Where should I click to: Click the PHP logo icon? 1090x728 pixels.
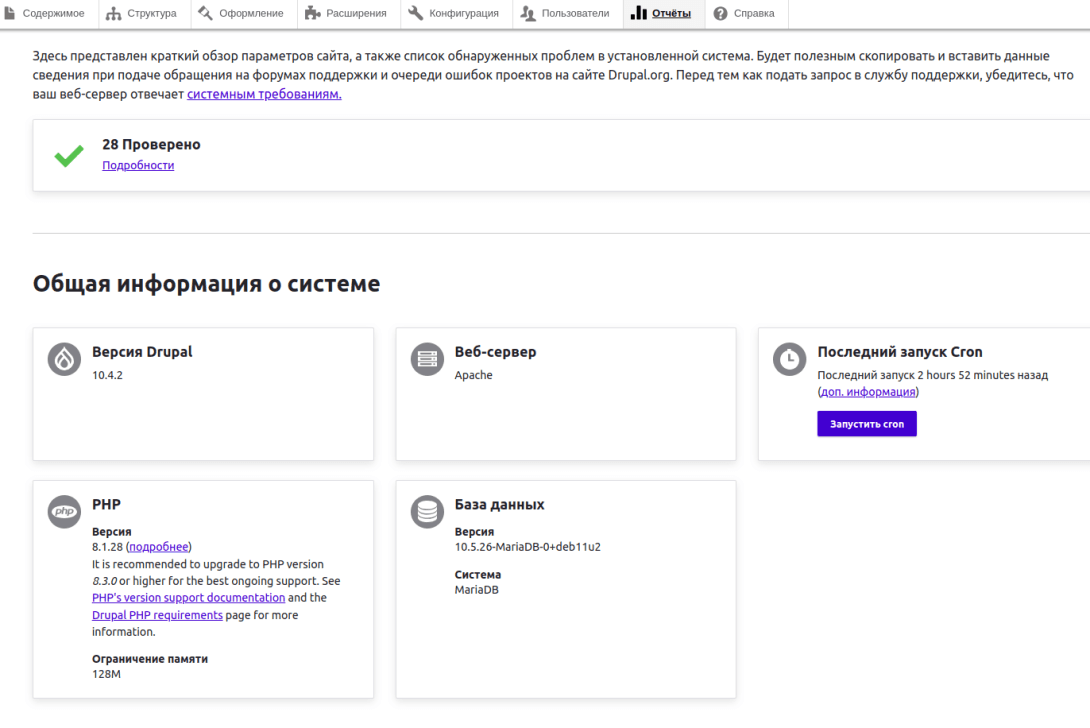click(x=64, y=511)
